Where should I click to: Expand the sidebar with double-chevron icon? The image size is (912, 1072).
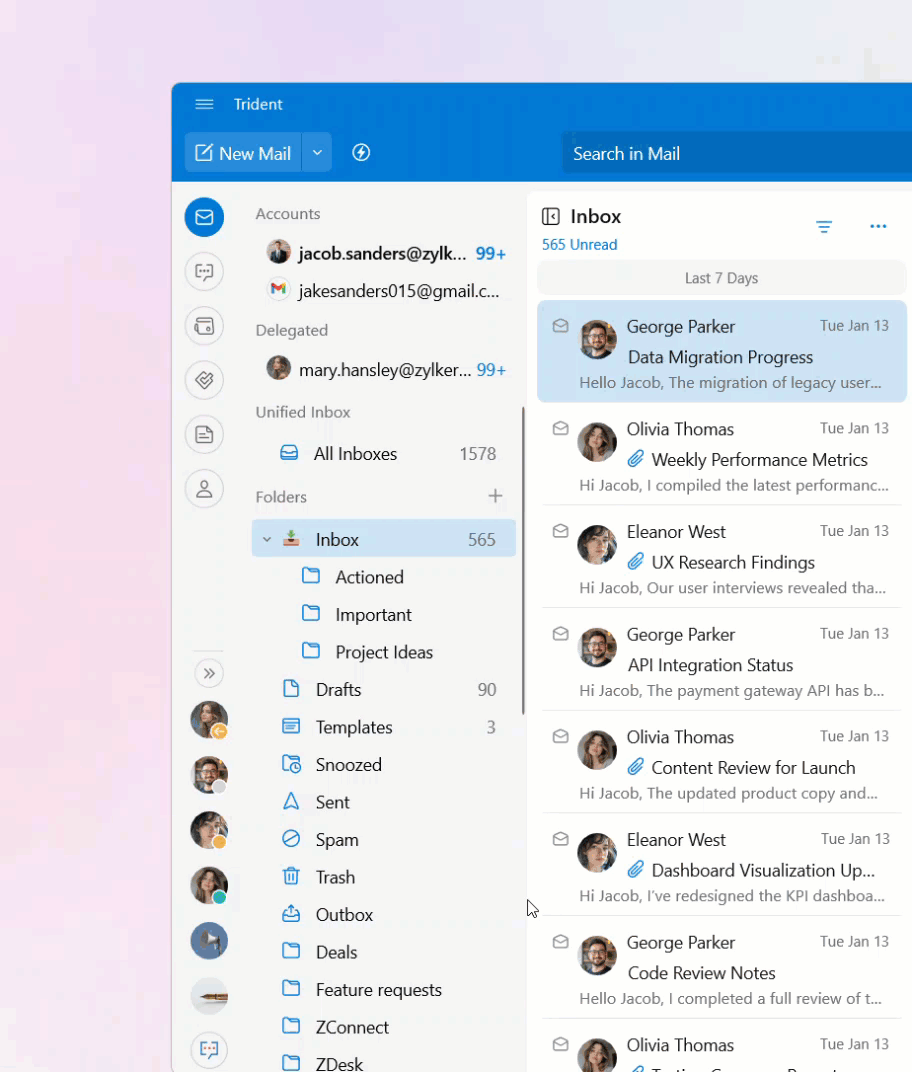209,673
